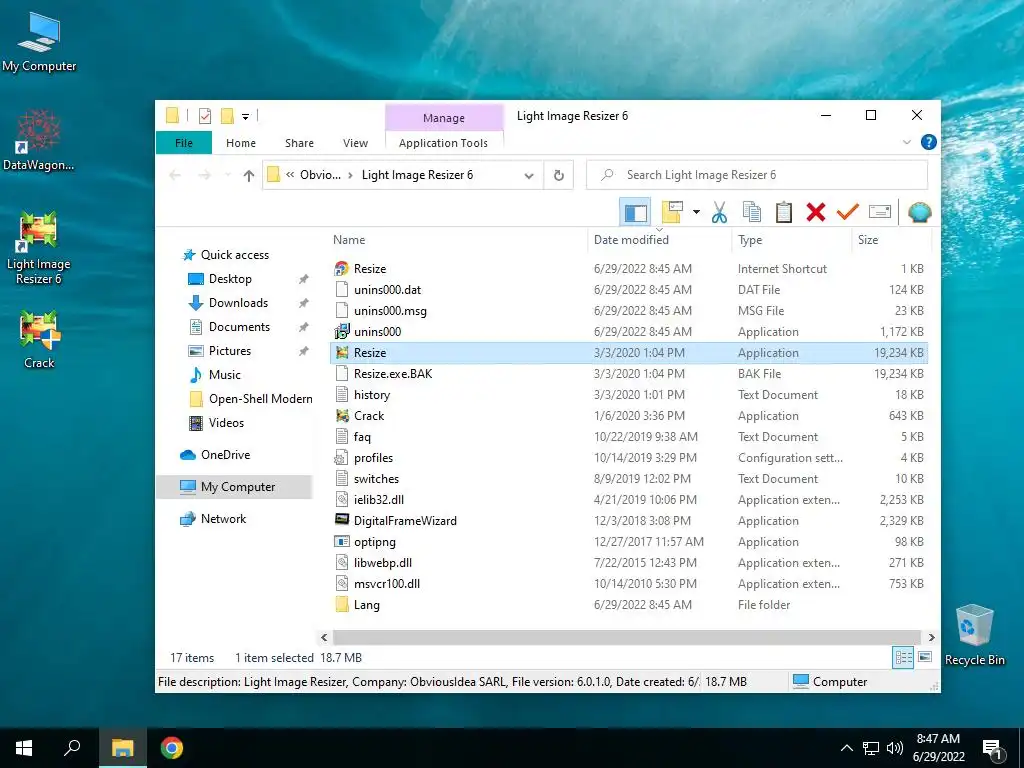Click the Paste clipboard icon
The image size is (1024, 768).
[x=784, y=212]
